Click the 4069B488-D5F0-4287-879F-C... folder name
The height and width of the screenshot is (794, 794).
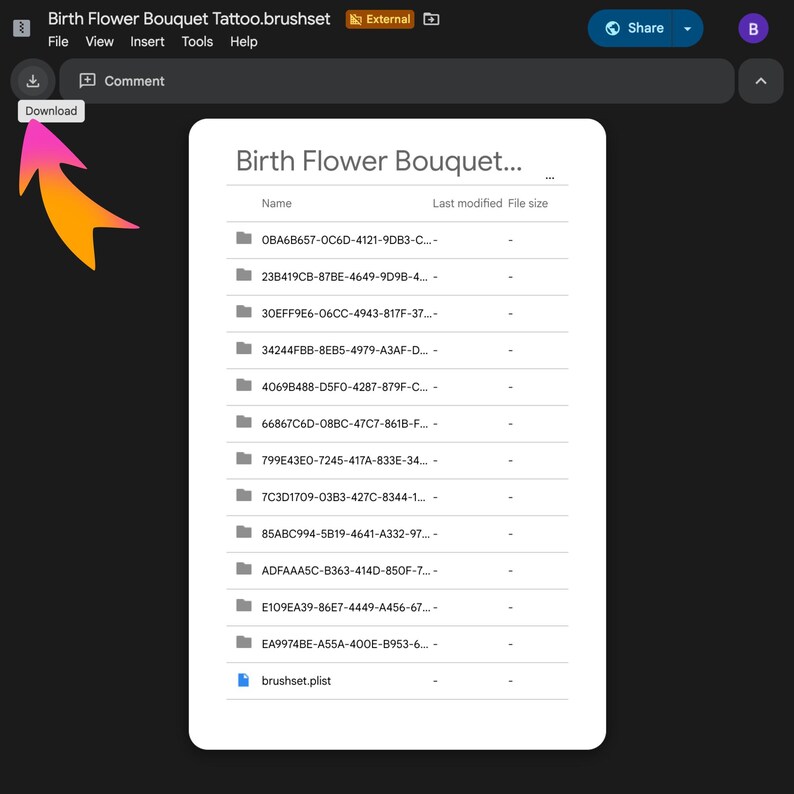[x=344, y=387]
